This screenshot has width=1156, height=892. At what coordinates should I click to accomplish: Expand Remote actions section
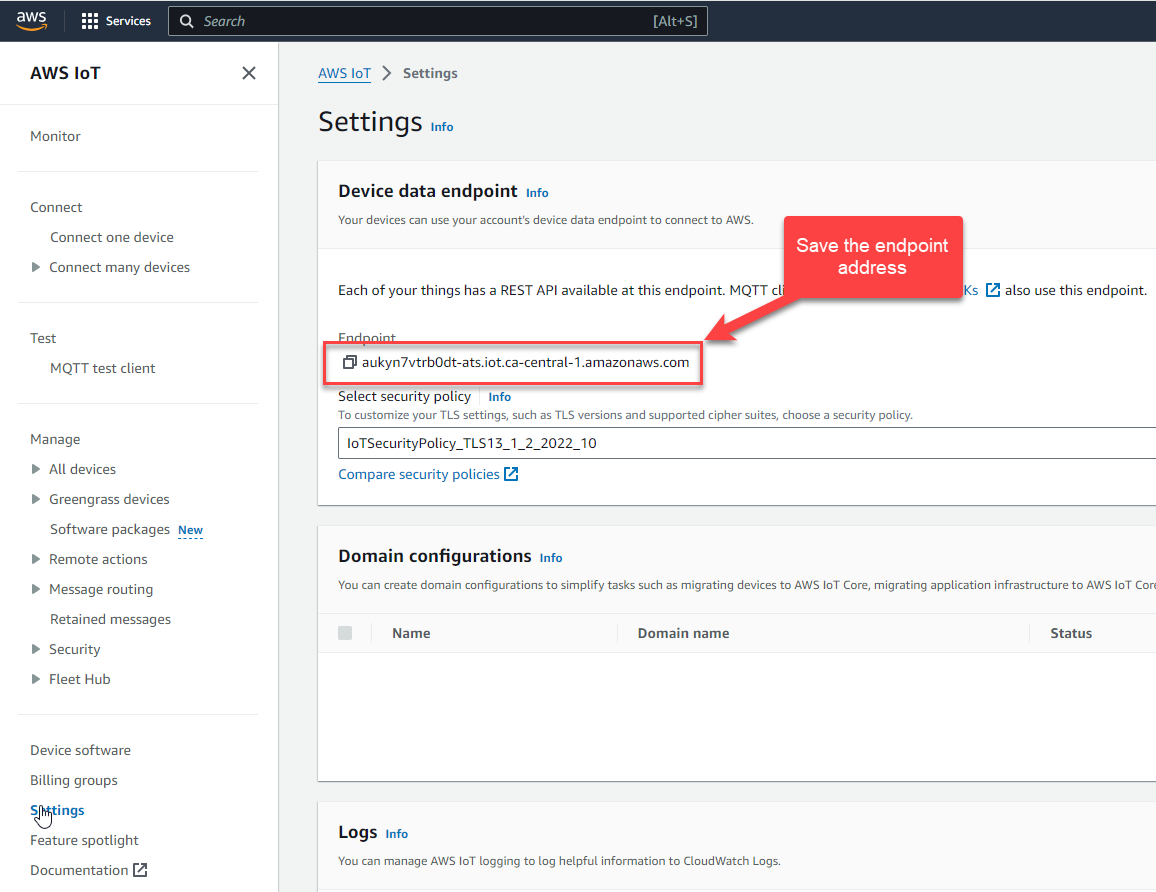[x=35, y=559]
